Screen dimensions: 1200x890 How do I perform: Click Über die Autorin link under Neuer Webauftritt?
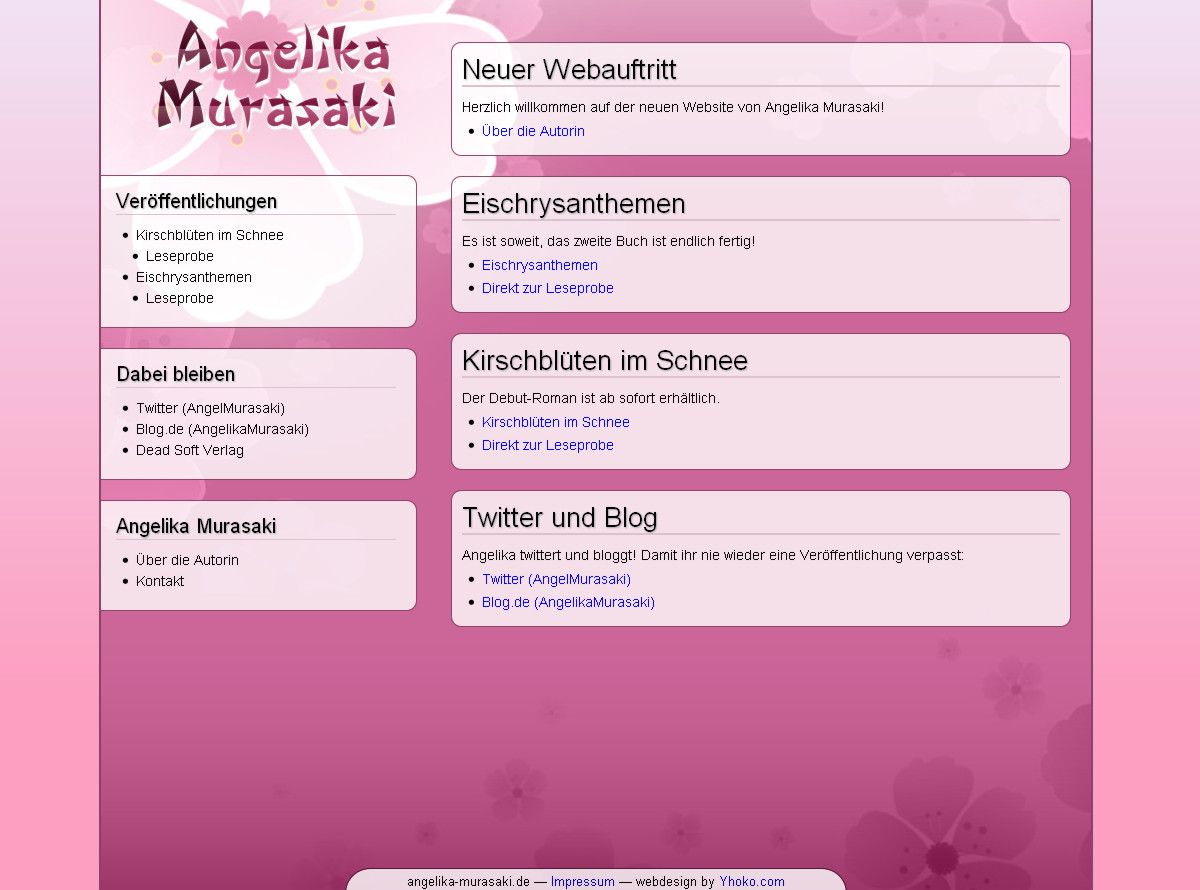pyautogui.click(x=533, y=131)
